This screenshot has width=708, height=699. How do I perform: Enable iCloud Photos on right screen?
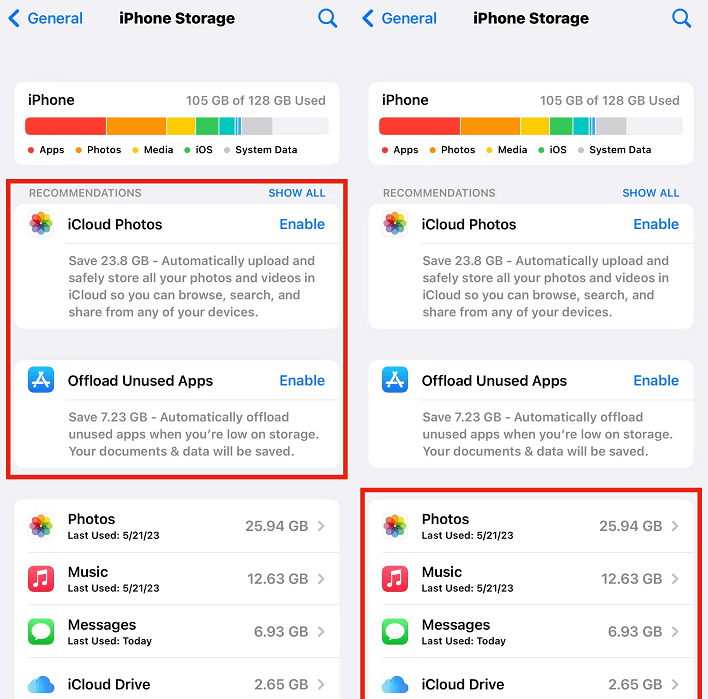(x=656, y=224)
